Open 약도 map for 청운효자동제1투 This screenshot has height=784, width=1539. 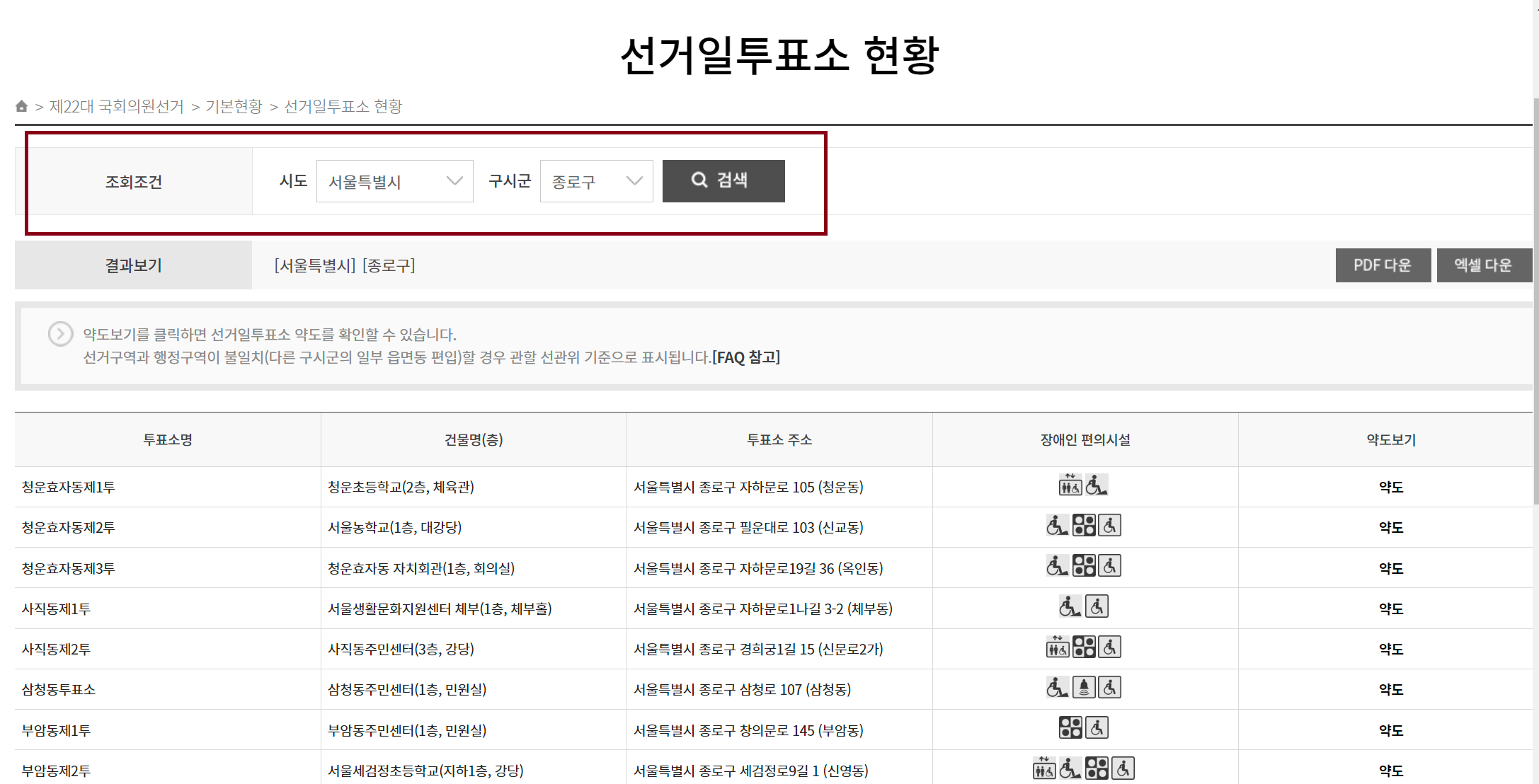pos(1391,487)
